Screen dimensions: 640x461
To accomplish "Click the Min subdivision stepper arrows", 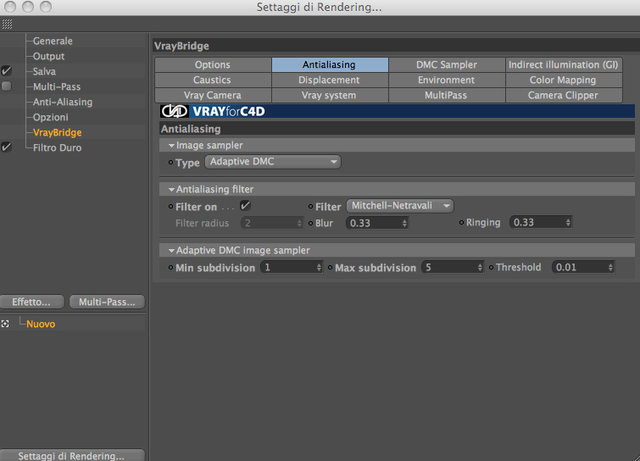I will 319,267.
